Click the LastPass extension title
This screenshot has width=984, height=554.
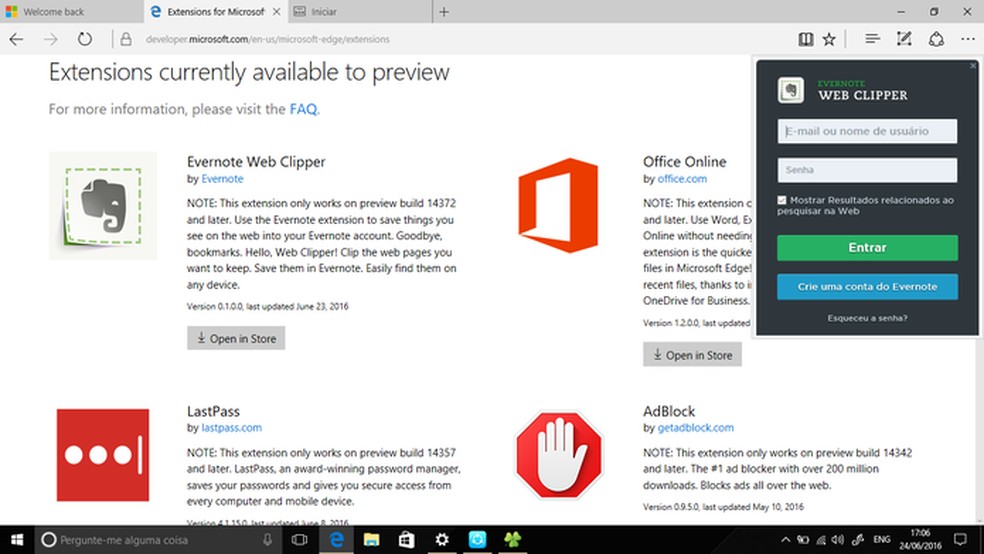point(213,412)
